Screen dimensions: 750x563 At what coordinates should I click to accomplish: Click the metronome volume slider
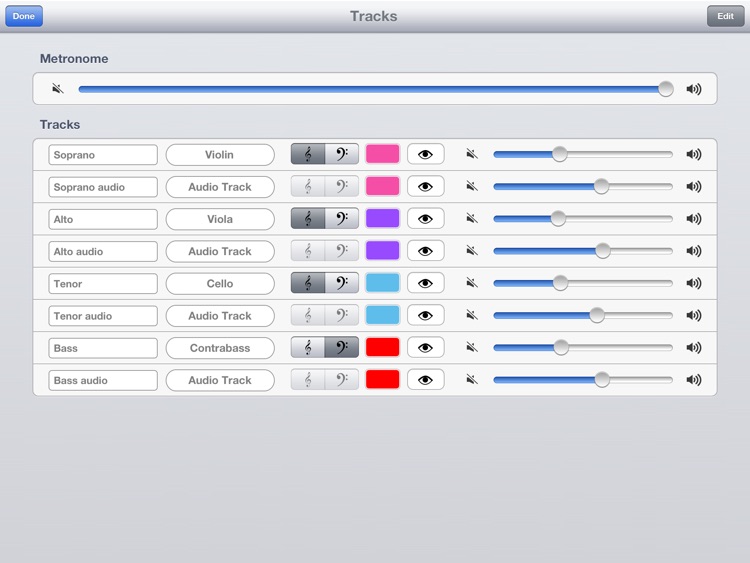point(376,89)
